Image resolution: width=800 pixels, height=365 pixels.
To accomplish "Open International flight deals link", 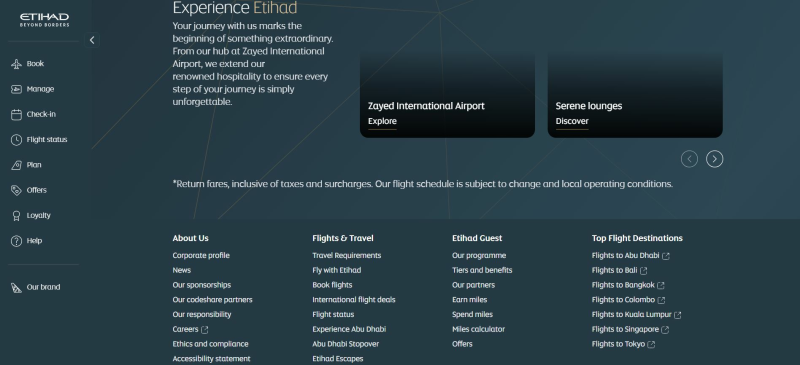I will pyautogui.click(x=354, y=300).
